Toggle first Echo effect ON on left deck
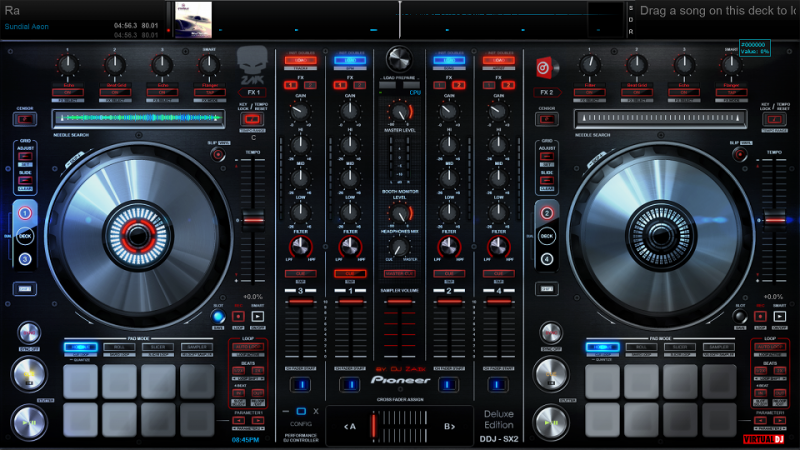This screenshot has height=450, width=800. click(67, 92)
